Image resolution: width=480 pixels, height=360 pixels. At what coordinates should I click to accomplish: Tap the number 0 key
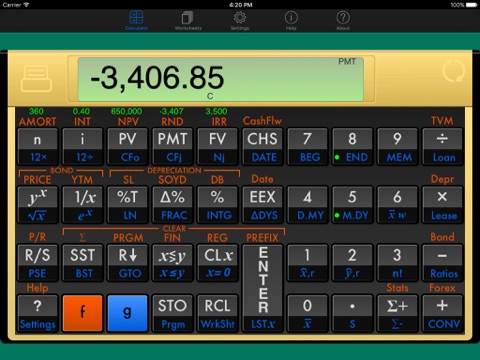coord(307,313)
